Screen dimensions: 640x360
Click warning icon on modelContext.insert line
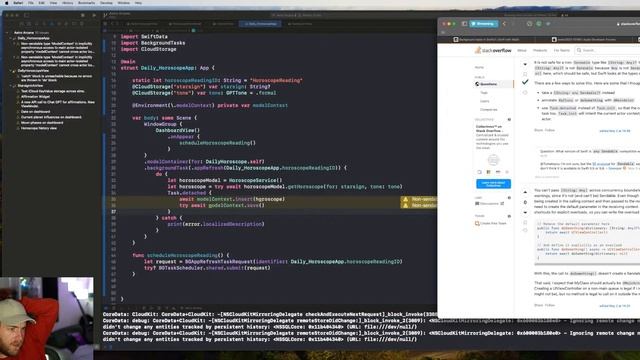pos(405,199)
